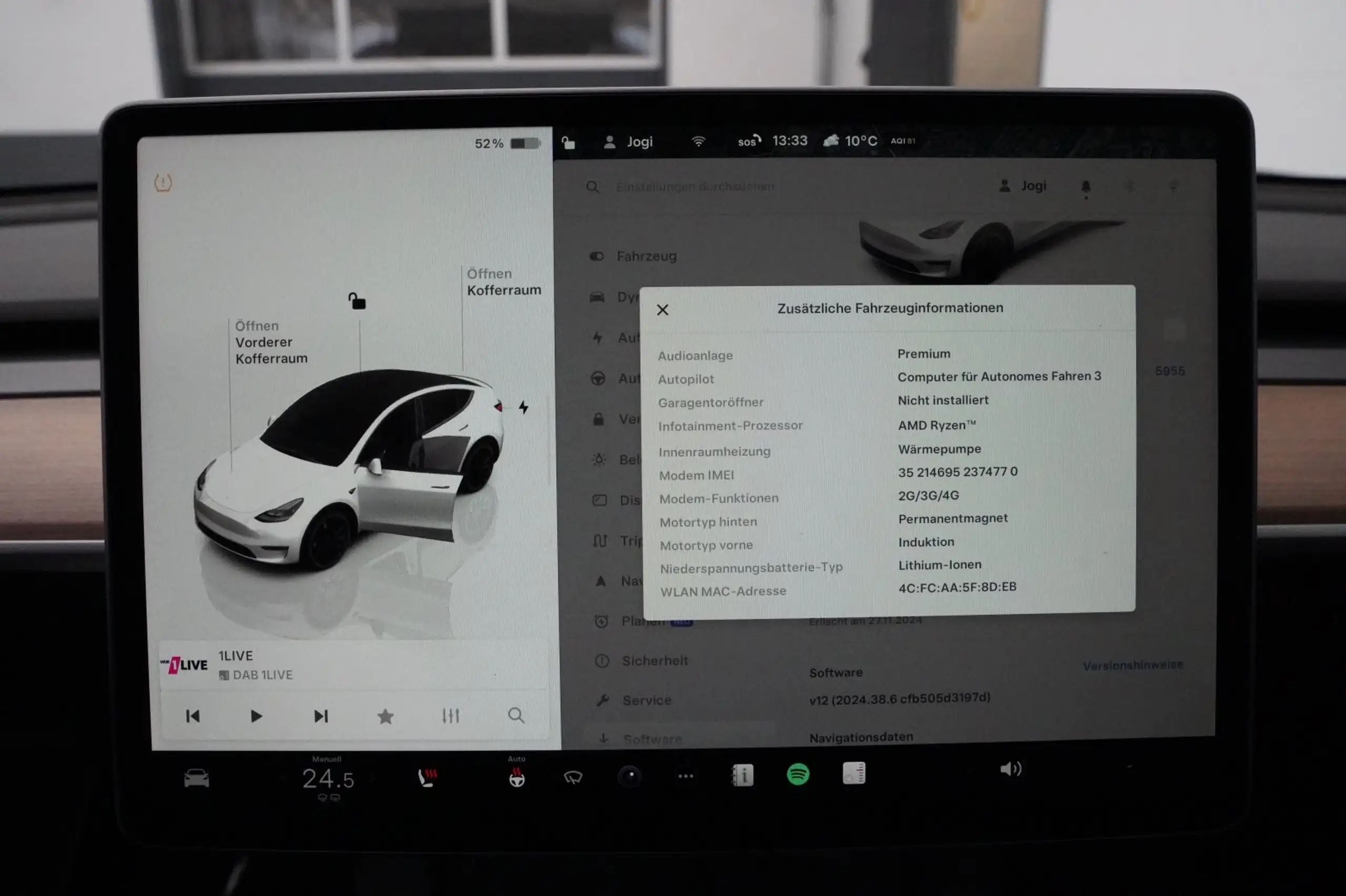This screenshot has width=1346, height=896.
Task: Focus the Einstellungen durchsuchen search field
Action: (695, 186)
